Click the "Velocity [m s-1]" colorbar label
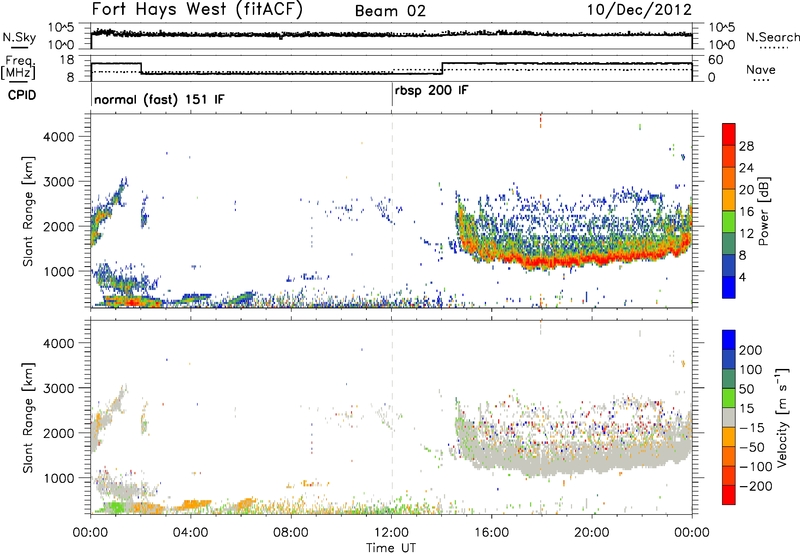Image resolution: width=800 pixels, height=554 pixels. click(781, 418)
